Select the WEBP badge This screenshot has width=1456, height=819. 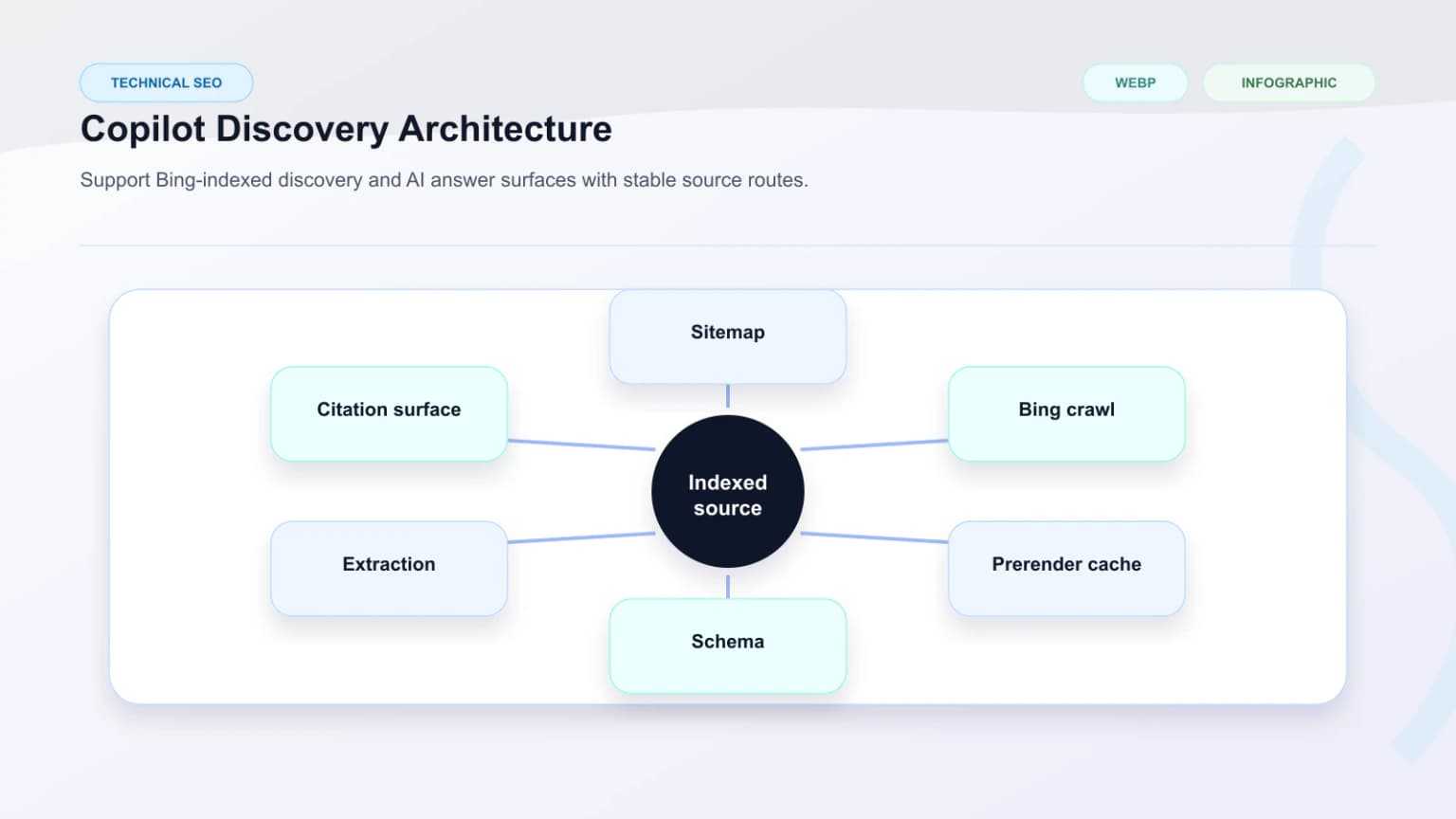pos(1135,82)
